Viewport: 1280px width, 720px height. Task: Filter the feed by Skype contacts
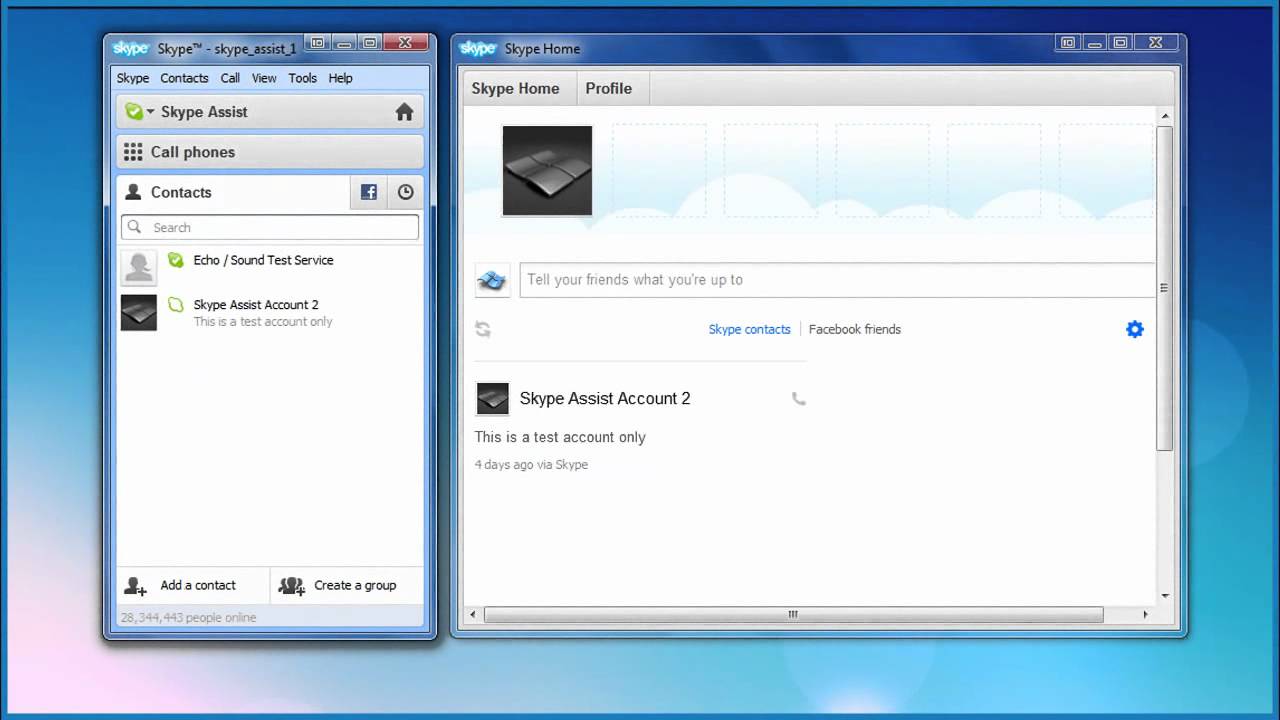click(749, 329)
